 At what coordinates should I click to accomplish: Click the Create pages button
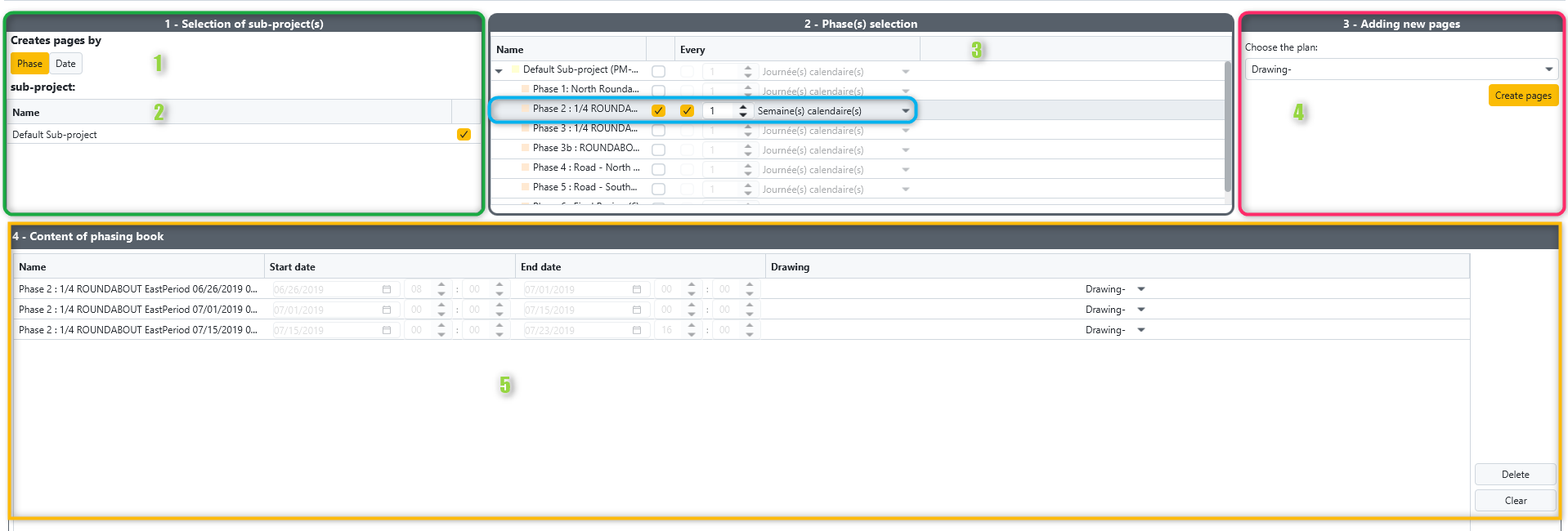point(1523,96)
